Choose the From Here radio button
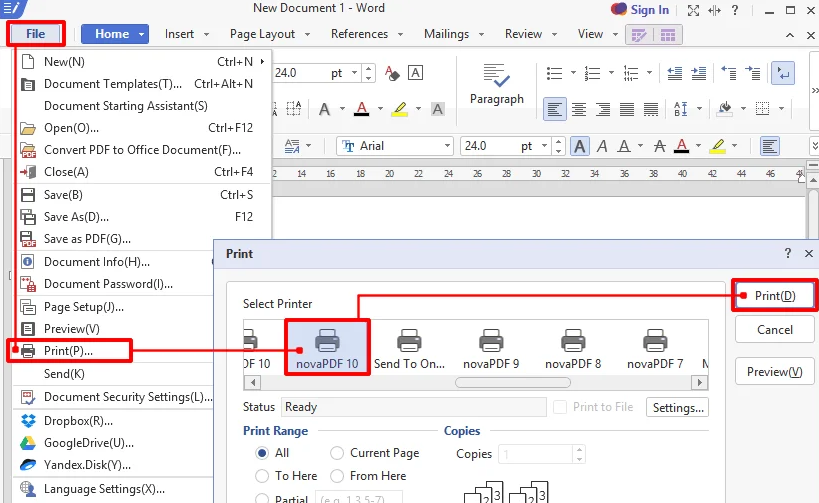This screenshot has width=819, height=503. pos(337,476)
